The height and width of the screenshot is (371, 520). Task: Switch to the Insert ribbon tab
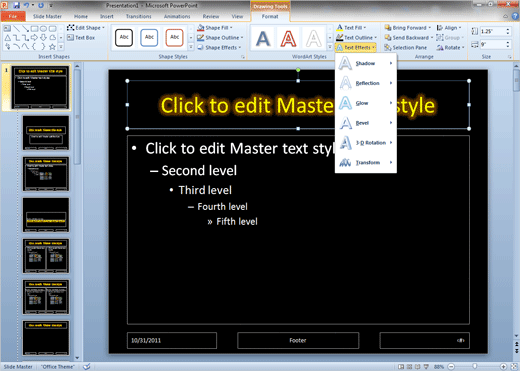click(x=107, y=16)
